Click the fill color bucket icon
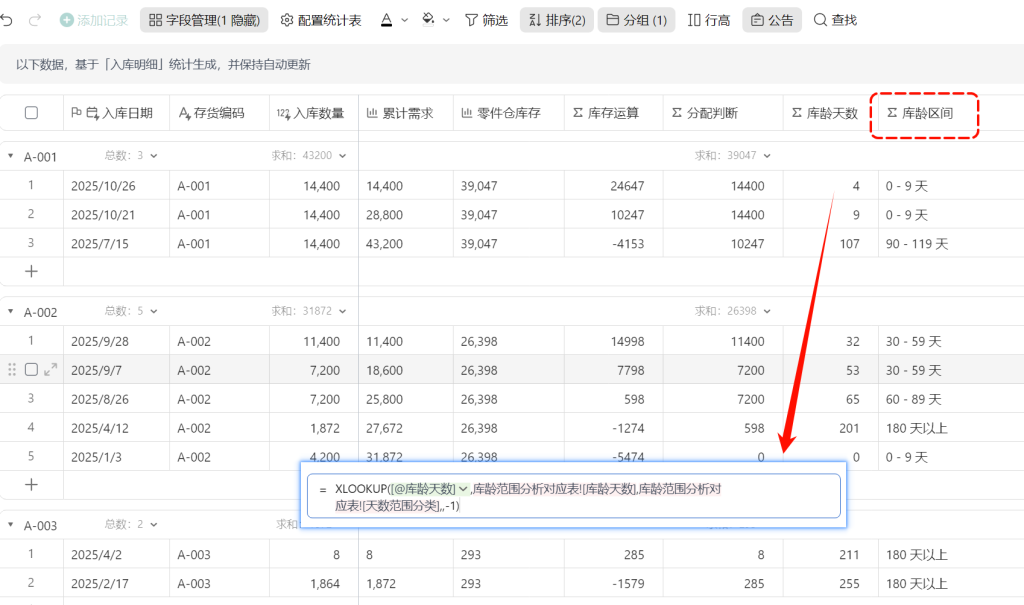Image resolution: width=1024 pixels, height=605 pixels. [x=428, y=20]
